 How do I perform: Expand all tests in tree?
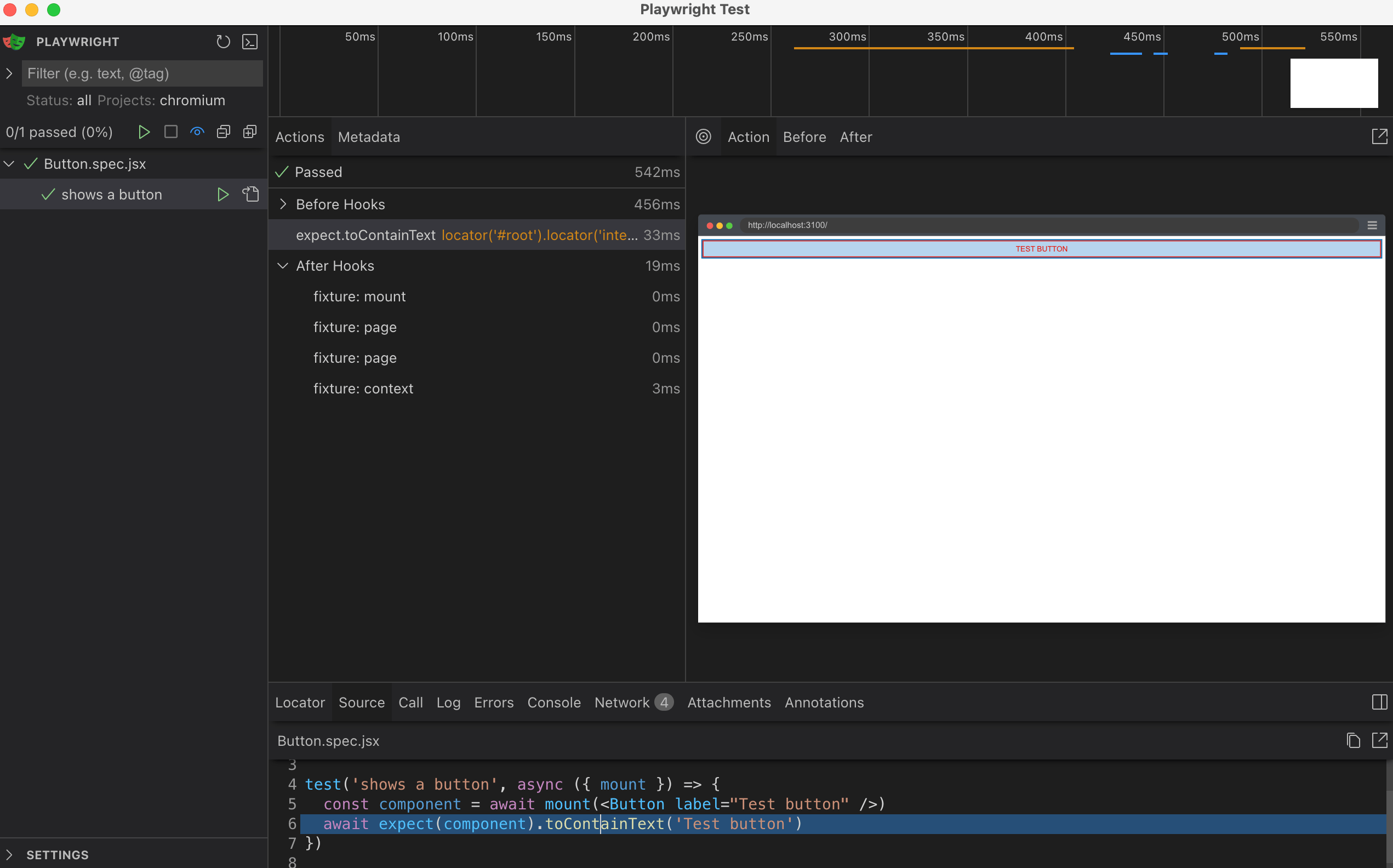click(250, 132)
